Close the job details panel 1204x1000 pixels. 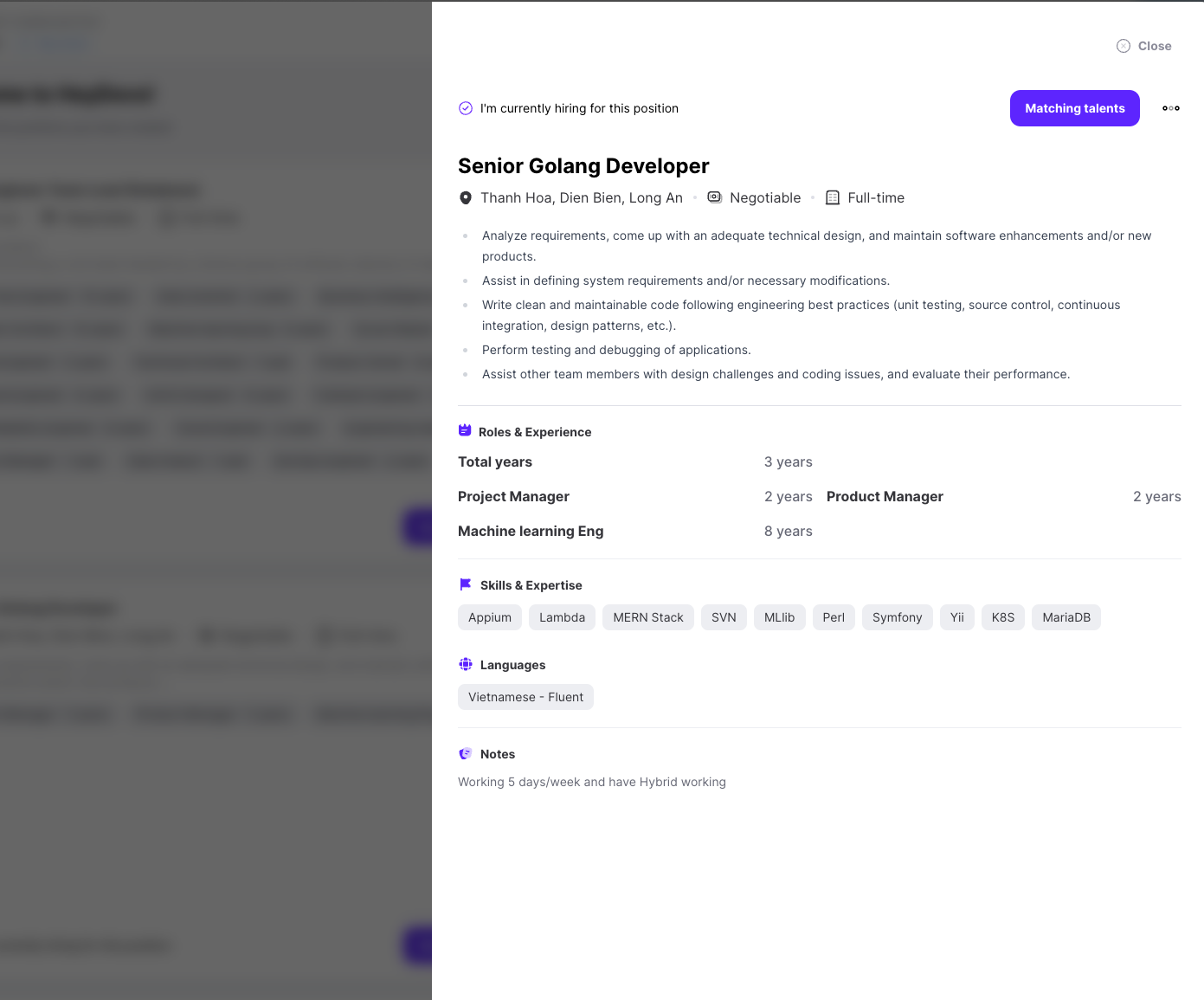[1144, 46]
